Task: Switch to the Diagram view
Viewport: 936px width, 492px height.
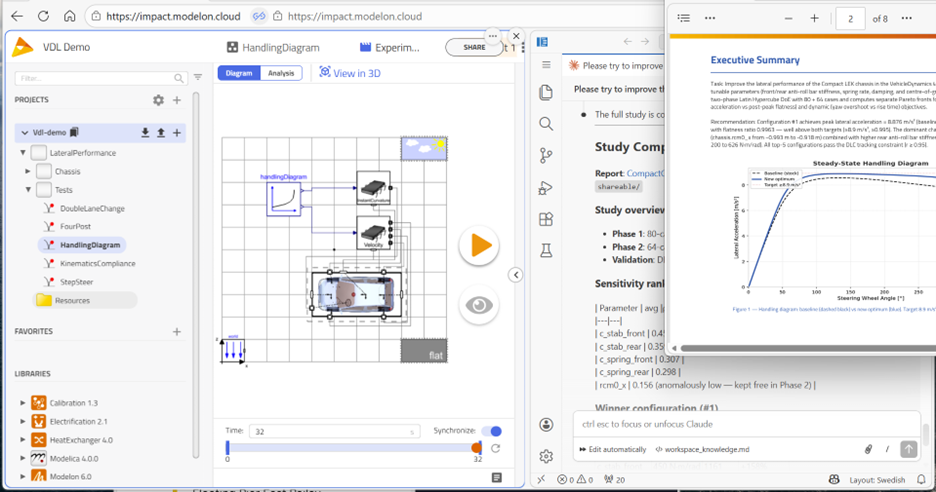Action: click(239, 73)
